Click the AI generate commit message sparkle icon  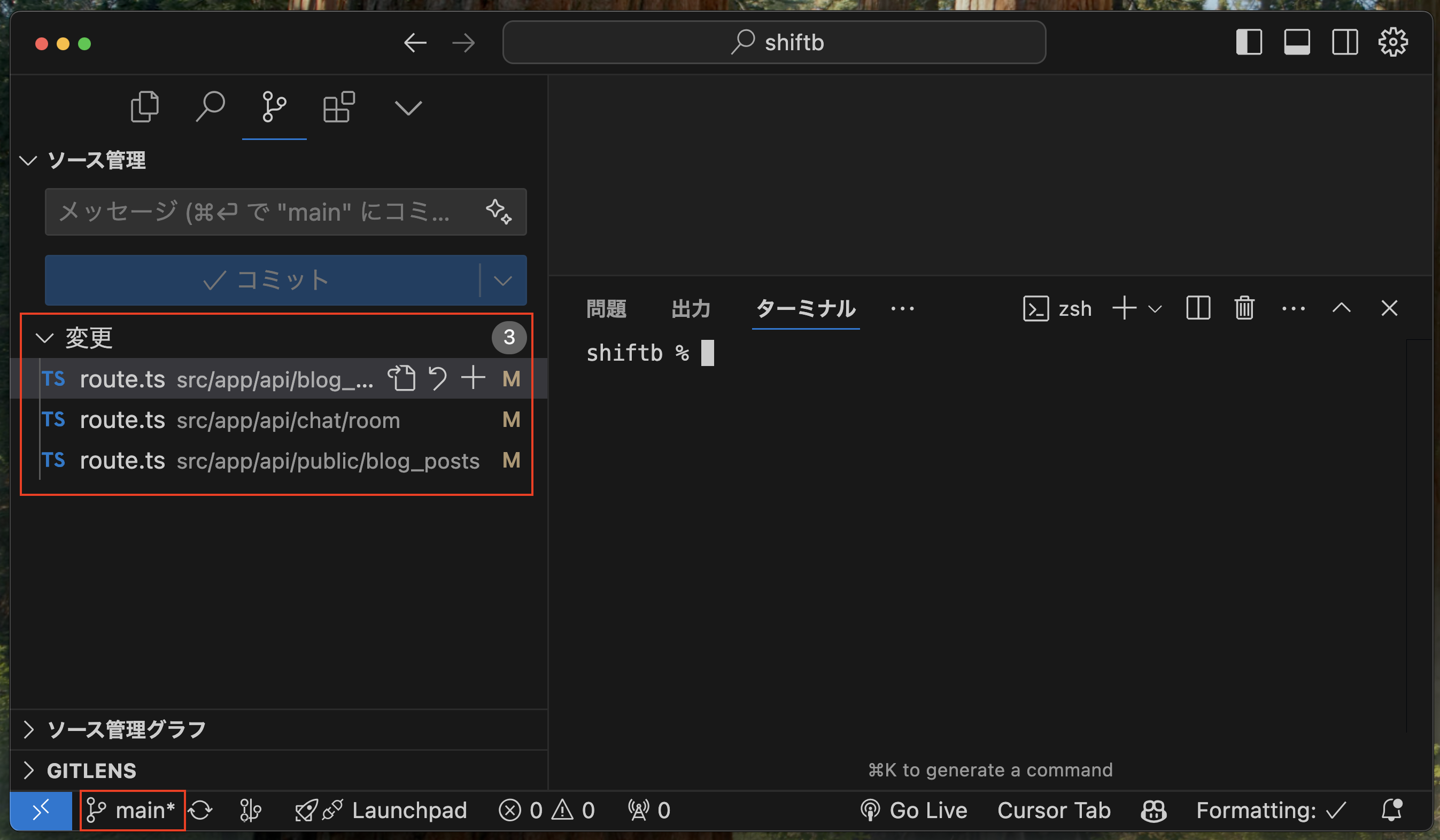tap(498, 212)
